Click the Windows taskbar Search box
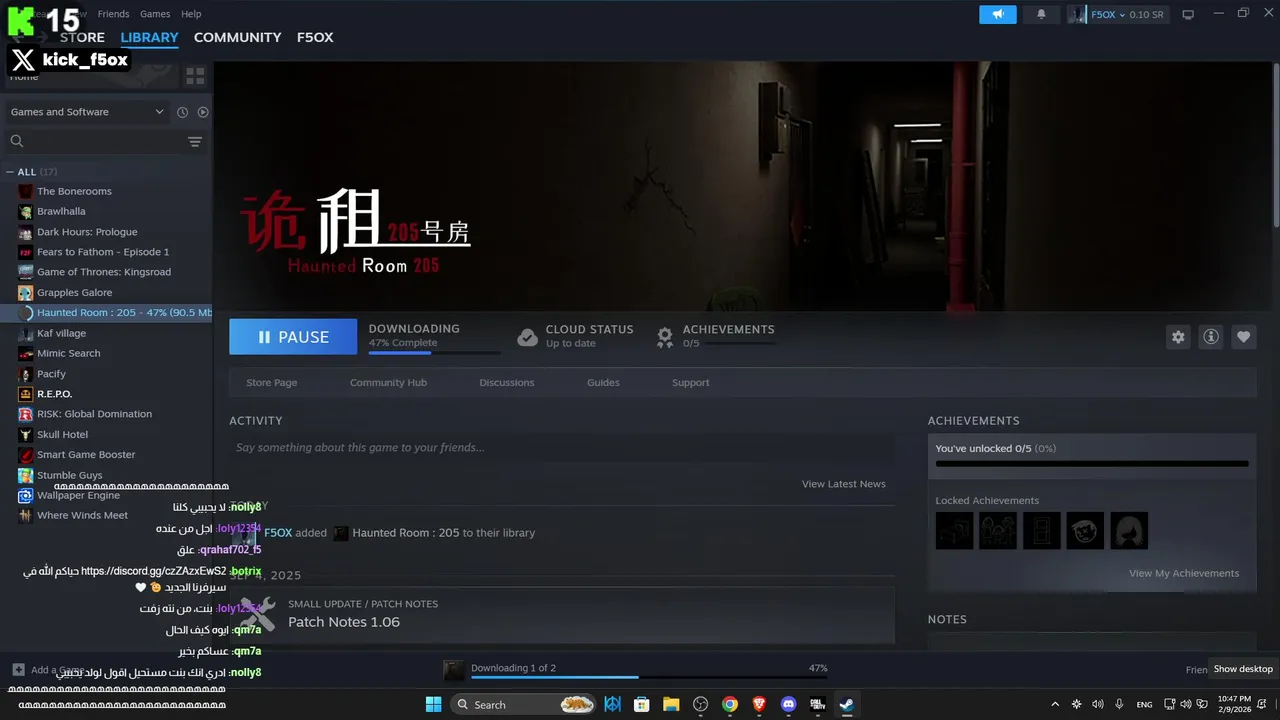This screenshot has width=1280, height=720. tap(525, 704)
